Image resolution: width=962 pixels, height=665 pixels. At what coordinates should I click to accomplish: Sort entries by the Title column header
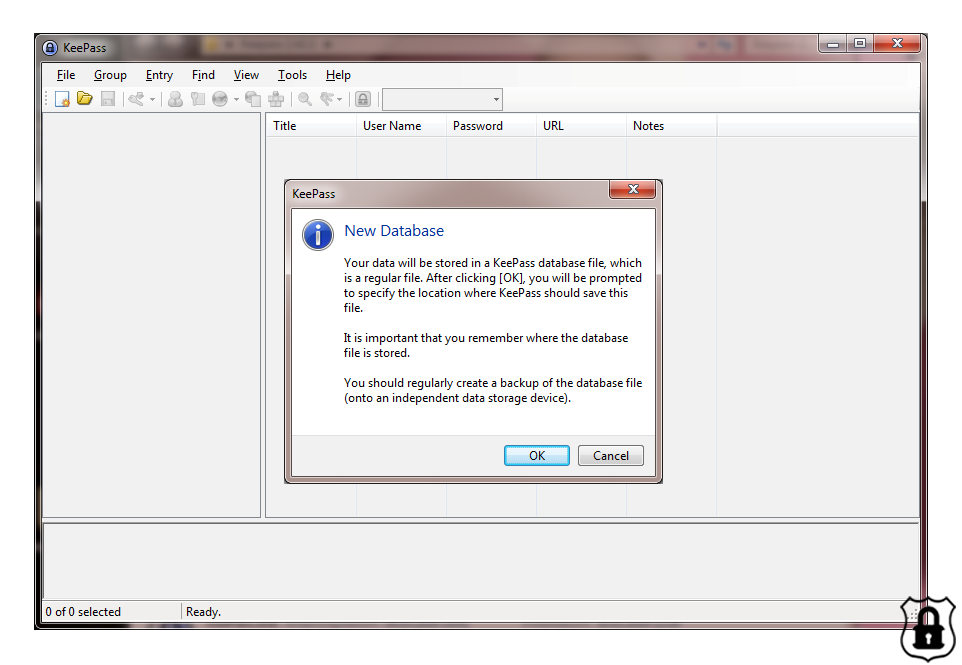311,126
